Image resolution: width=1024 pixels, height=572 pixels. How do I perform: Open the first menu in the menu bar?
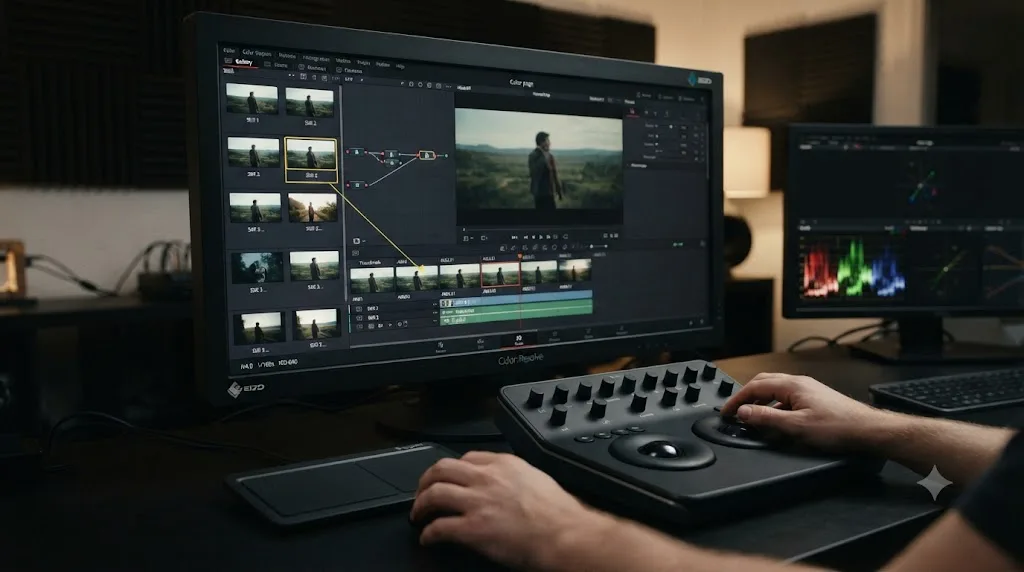tap(229, 51)
